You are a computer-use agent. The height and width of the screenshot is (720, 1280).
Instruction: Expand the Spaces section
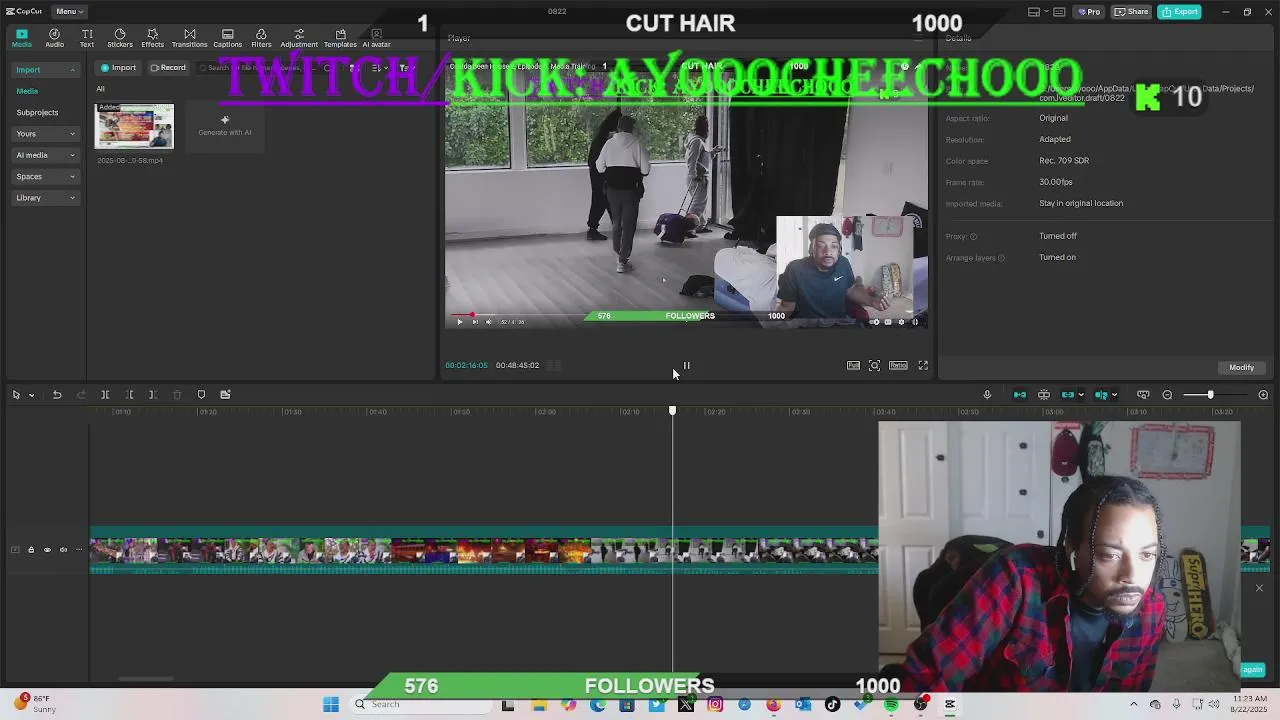pos(45,177)
